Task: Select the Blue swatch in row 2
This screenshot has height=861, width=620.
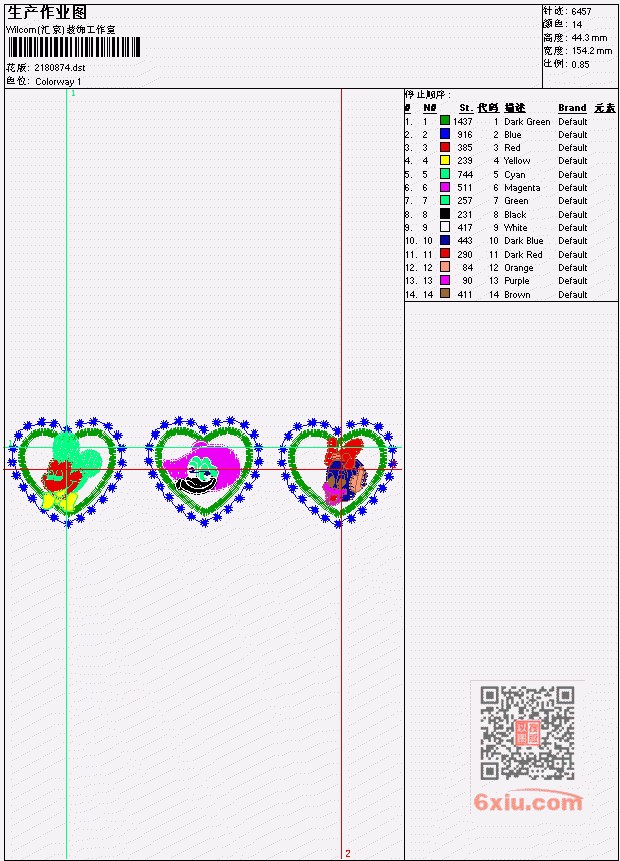Action: tap(445, 134)
